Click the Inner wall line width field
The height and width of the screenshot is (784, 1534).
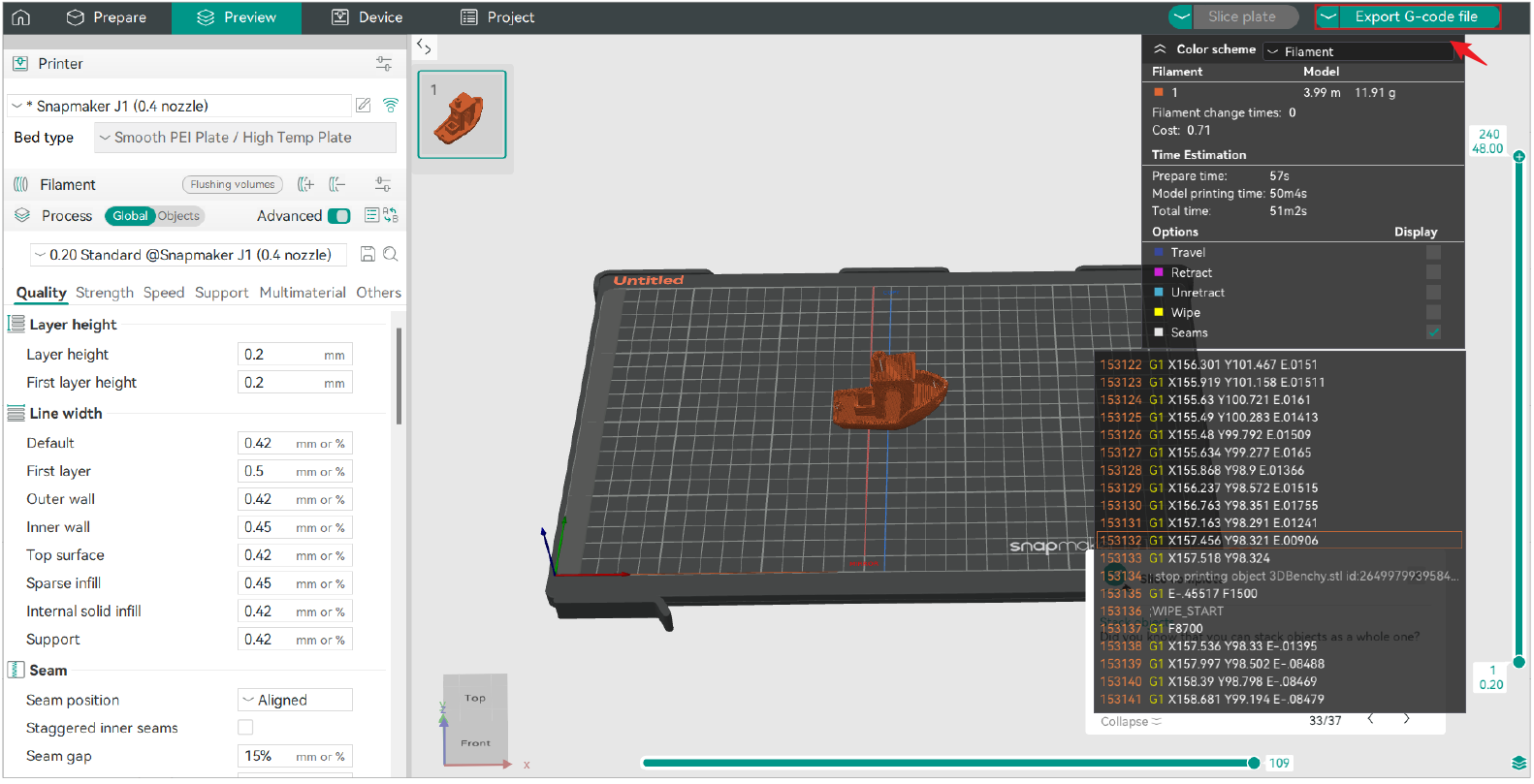click(295, 527)
